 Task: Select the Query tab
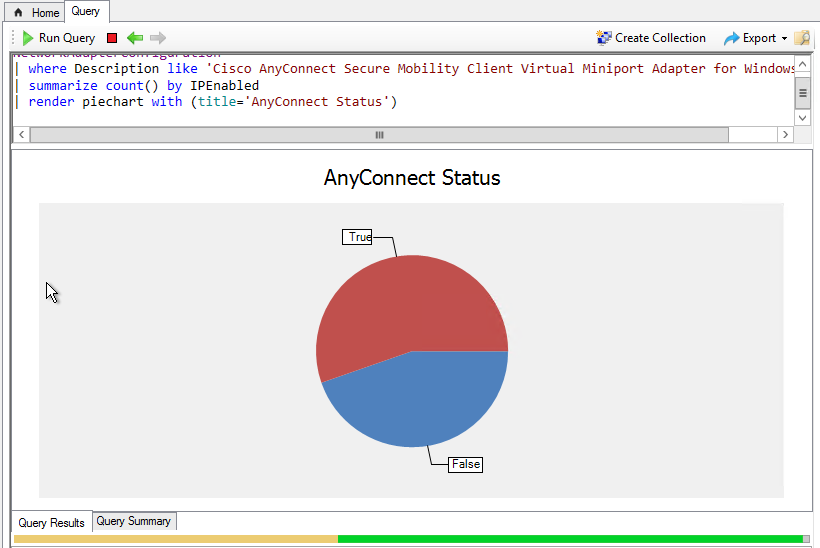[86, 11]
